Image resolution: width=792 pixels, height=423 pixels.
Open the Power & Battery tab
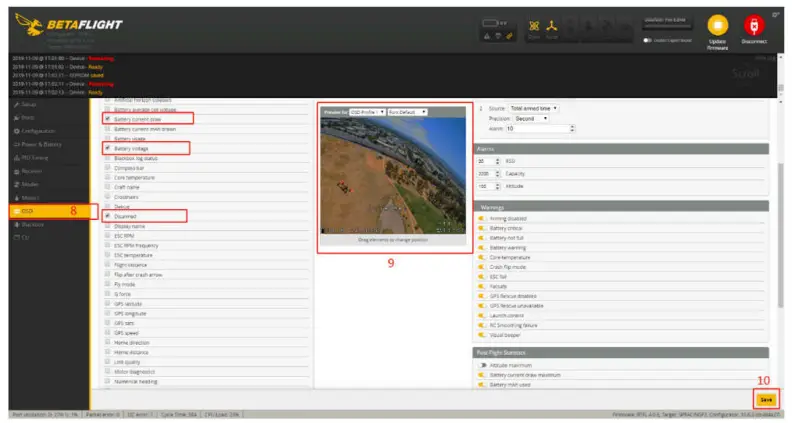pyautogui.click(x=48, y=144)
